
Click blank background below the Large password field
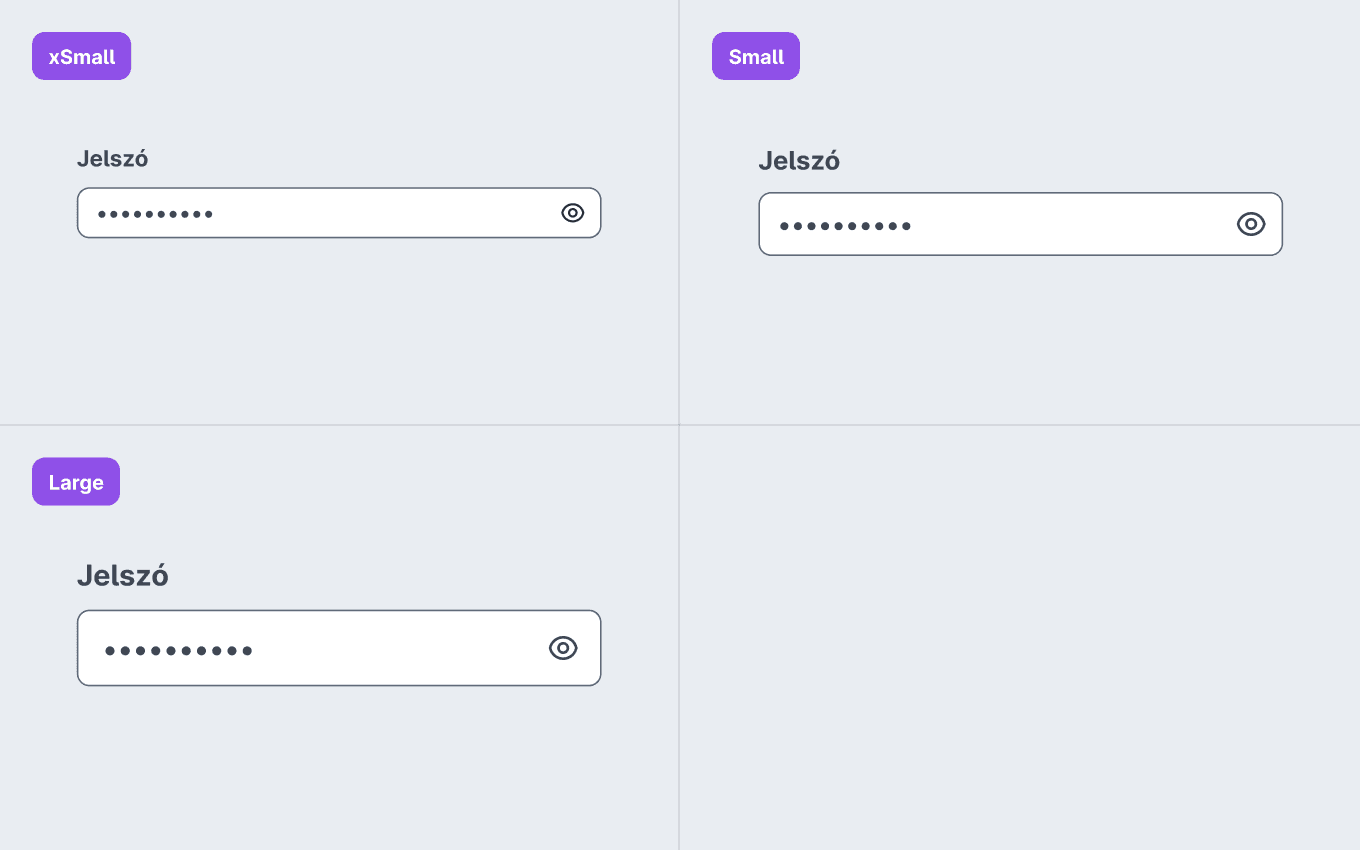point(339,768)
